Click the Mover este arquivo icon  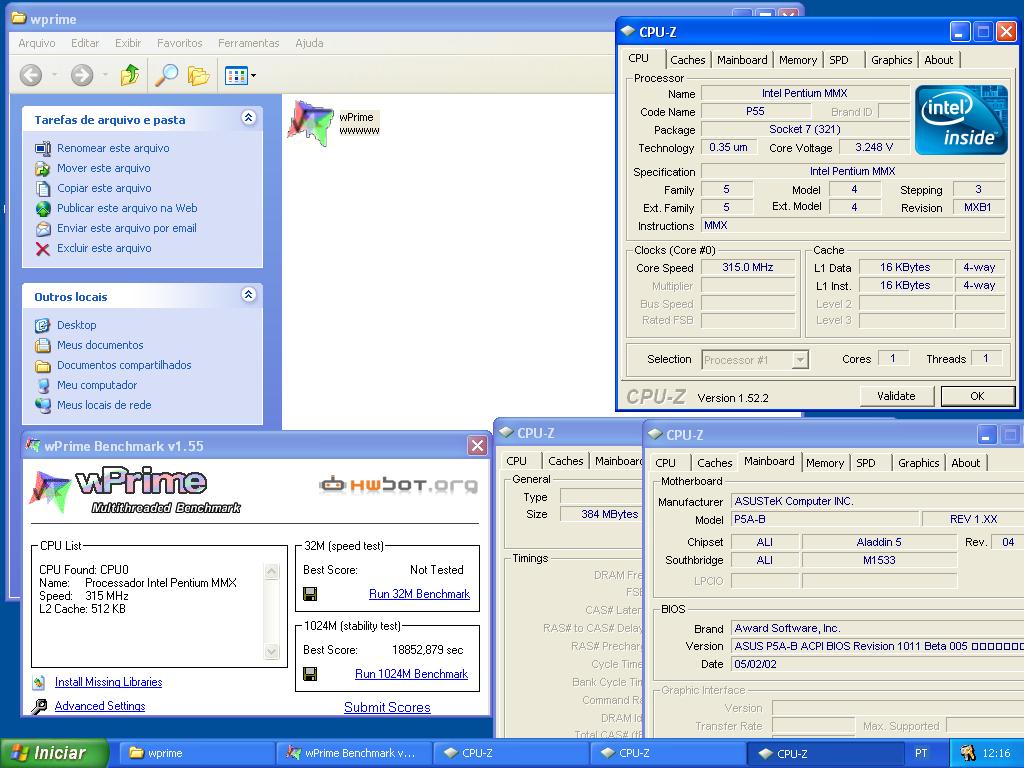pos(43,168)
